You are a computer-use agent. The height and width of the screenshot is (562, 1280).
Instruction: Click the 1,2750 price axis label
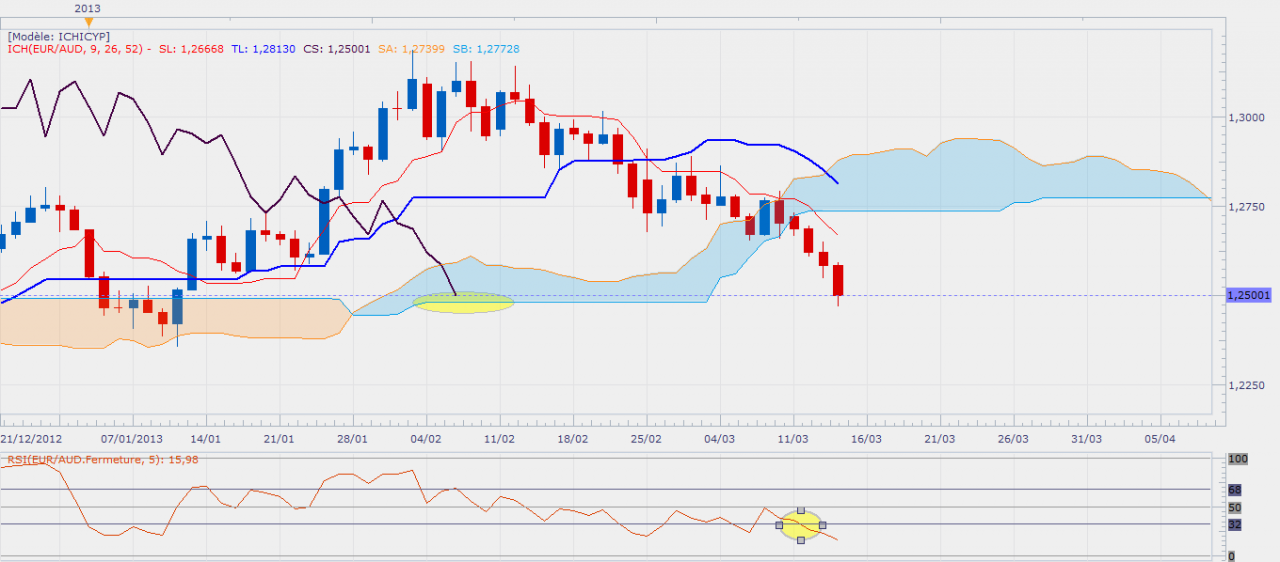click(x=1247, y=207)
